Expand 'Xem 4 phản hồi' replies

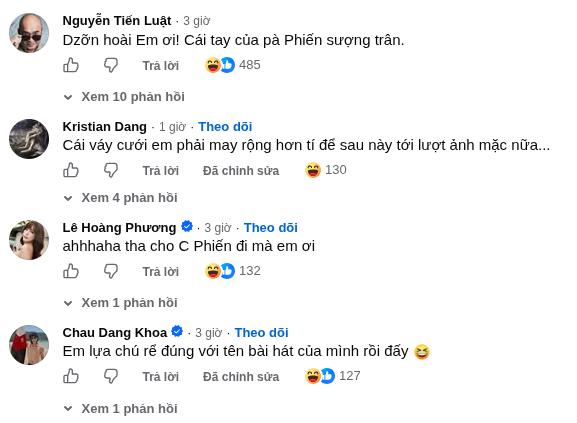point(120,198)
